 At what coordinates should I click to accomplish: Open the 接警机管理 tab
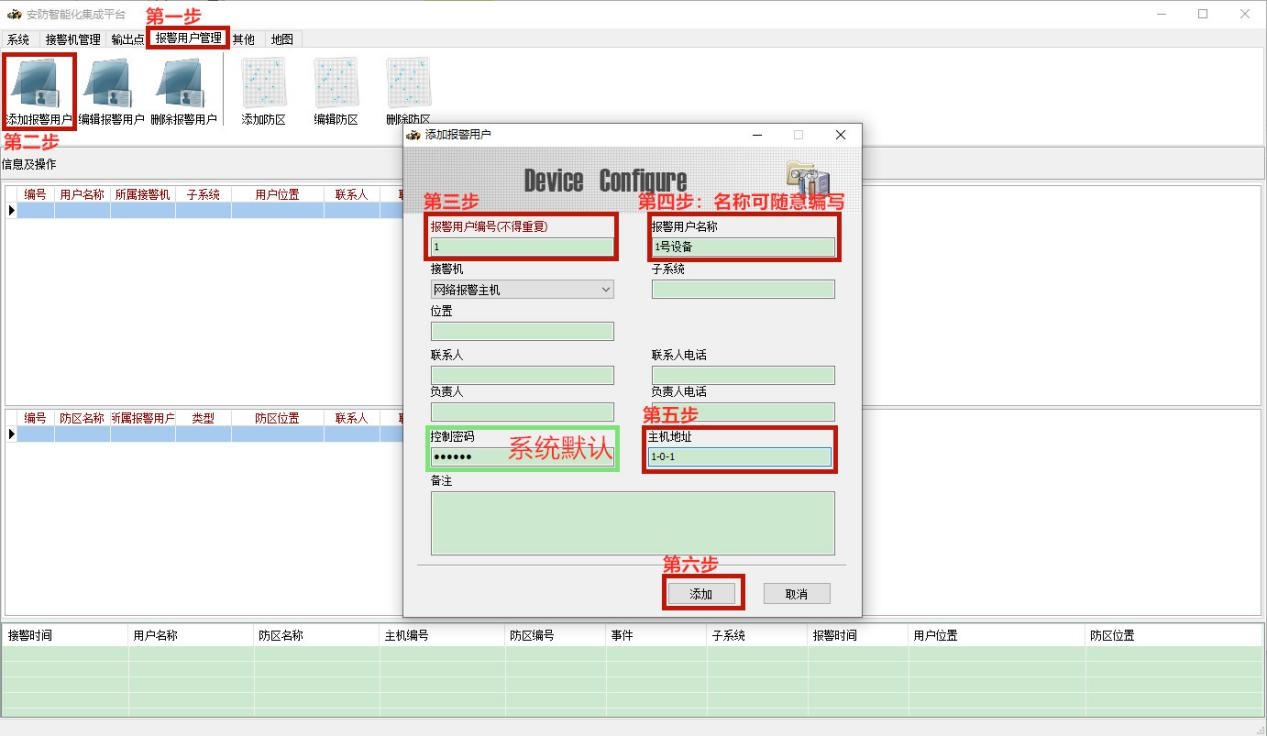[x=73, y=40]
